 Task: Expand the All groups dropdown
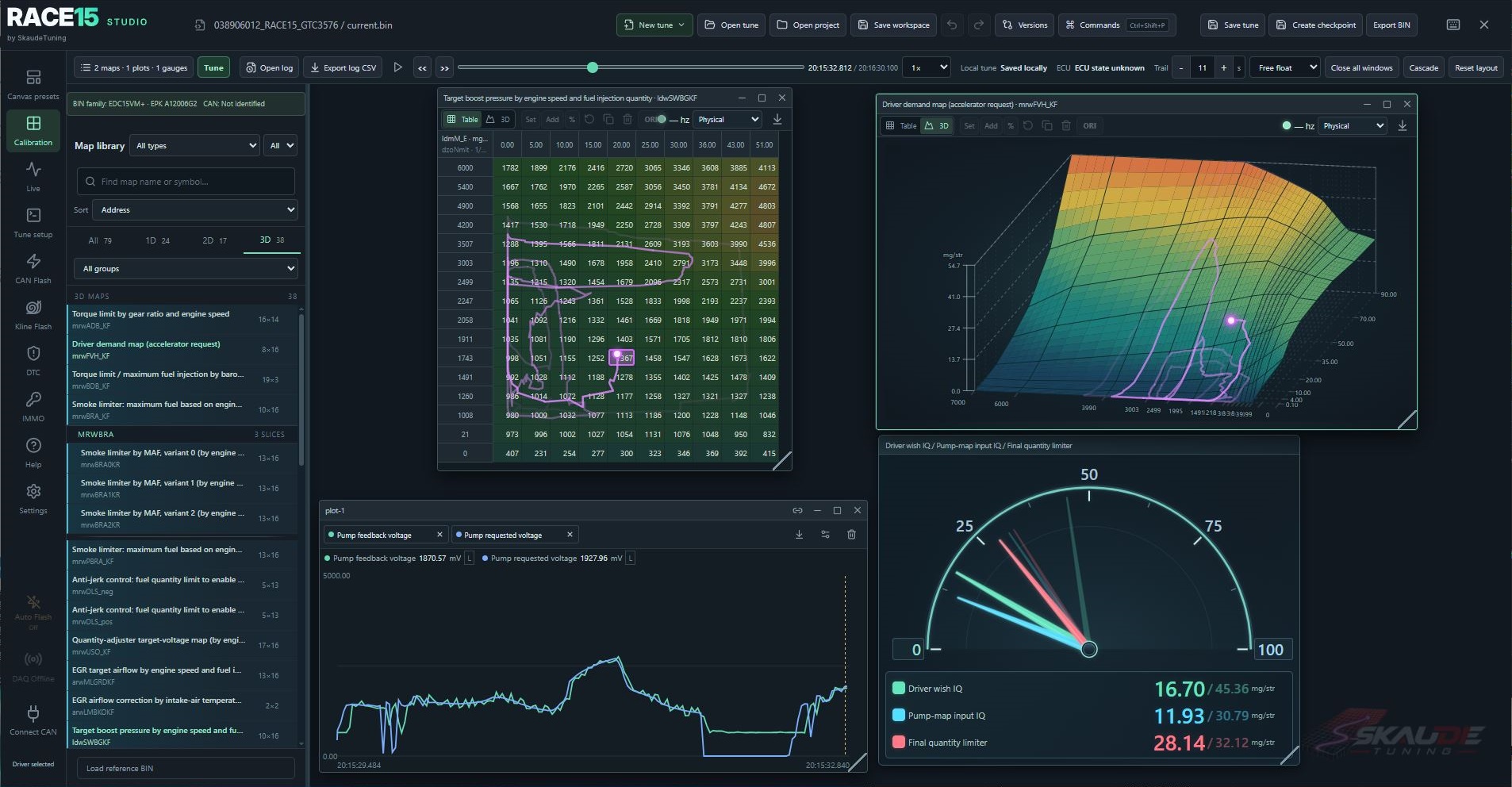(186, 268)
